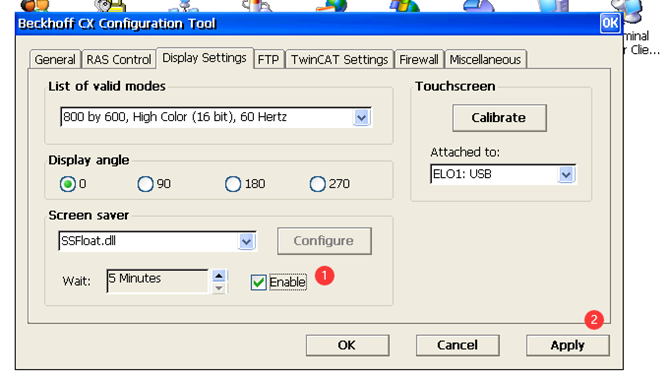The height and width of the screenshot is (377, 668).
Task: Open the RAS Control tab
Action: (119, 59)
